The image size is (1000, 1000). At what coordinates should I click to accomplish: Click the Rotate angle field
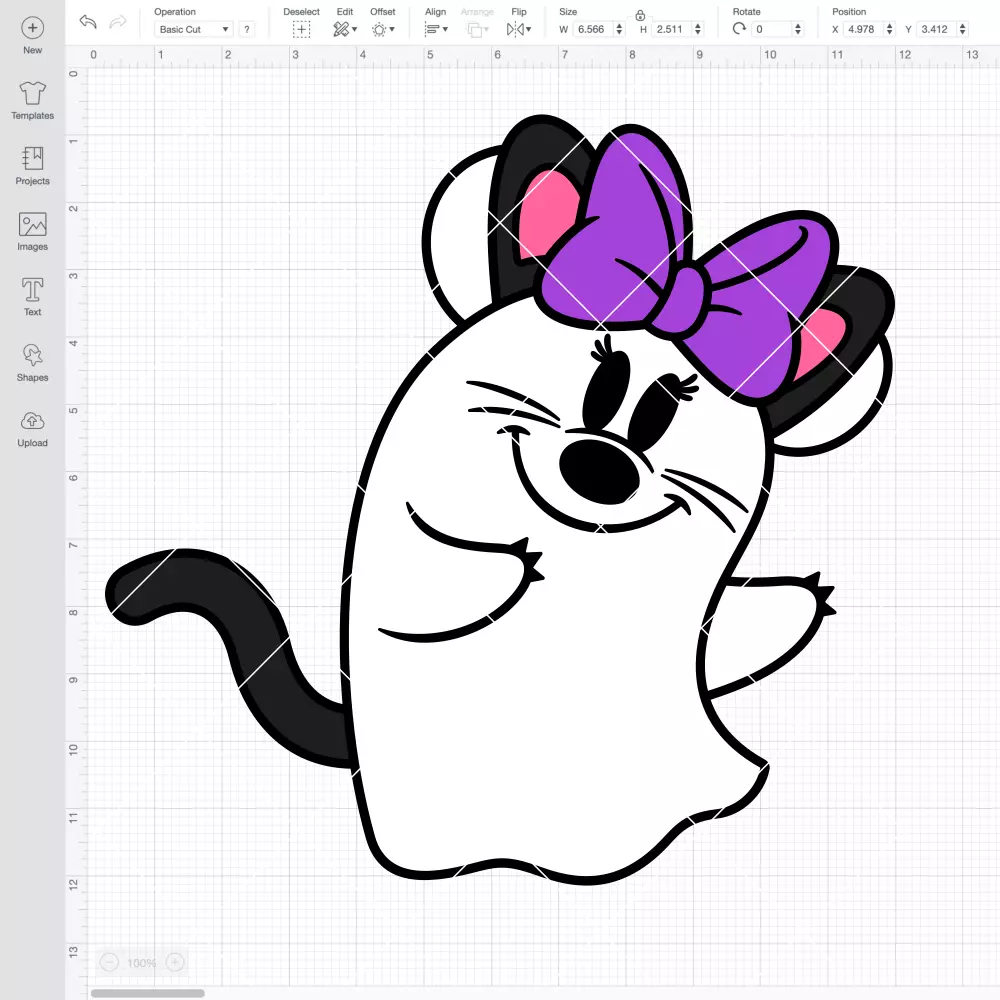(x=772, y=29)
